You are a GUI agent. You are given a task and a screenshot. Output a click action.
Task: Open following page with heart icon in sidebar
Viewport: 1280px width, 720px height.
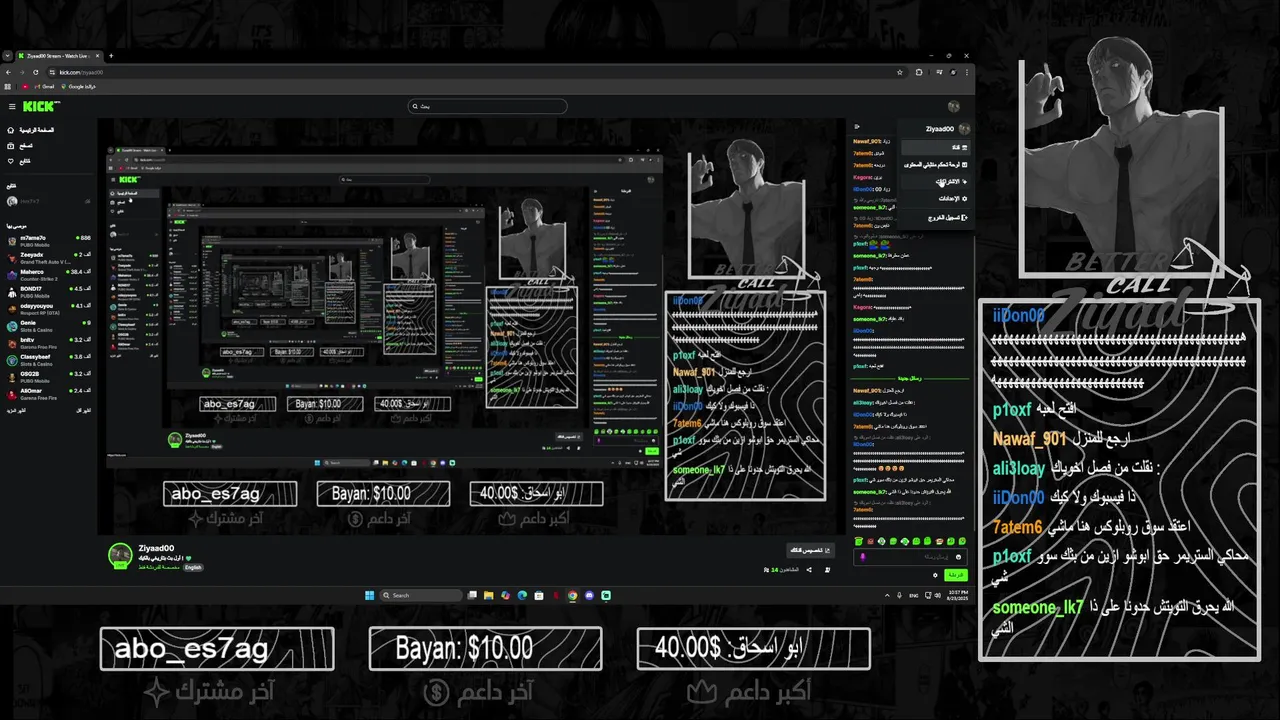coord(19,161)
